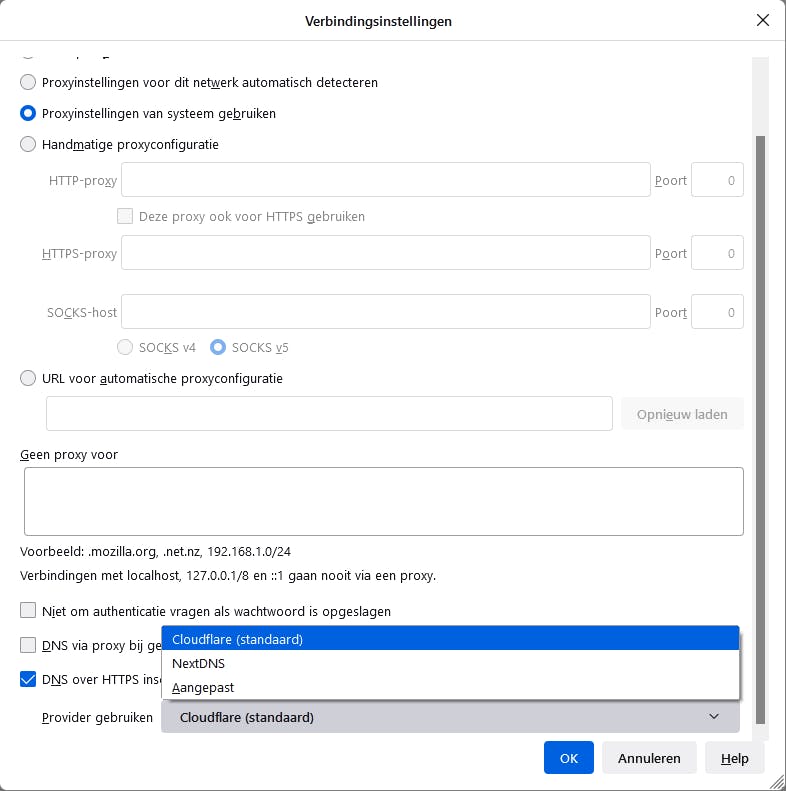
Task: Collapse the provider dropdown chevron
Action: point(714,717)
